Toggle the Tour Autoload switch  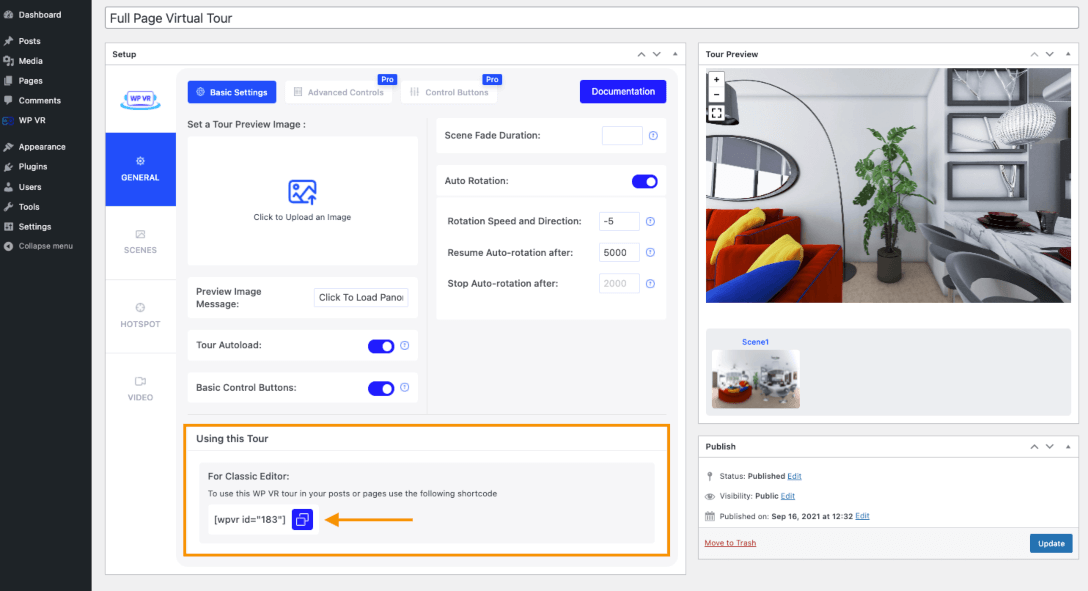381,346
